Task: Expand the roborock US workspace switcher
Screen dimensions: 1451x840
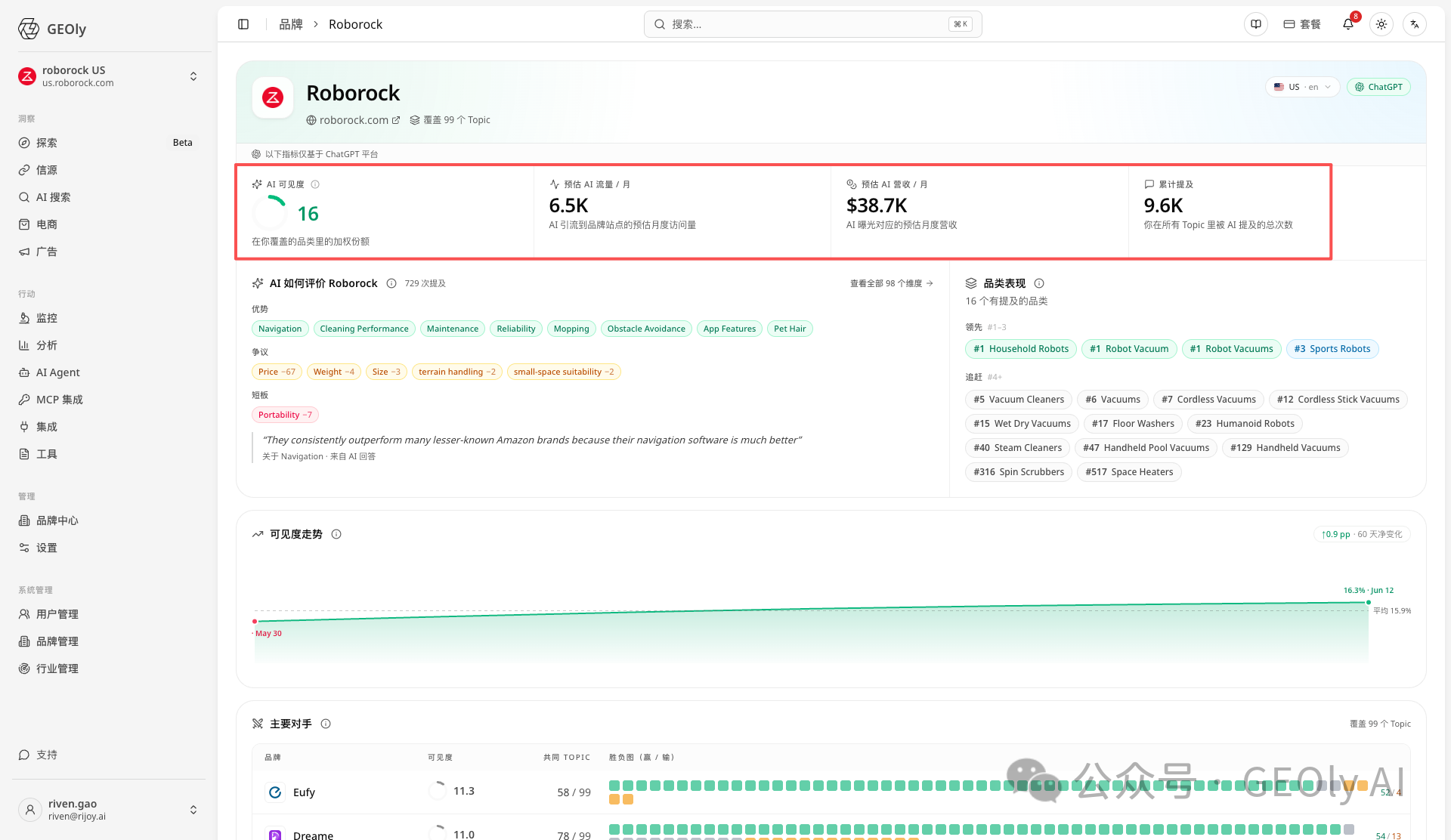Action: (x=193, y=76)
